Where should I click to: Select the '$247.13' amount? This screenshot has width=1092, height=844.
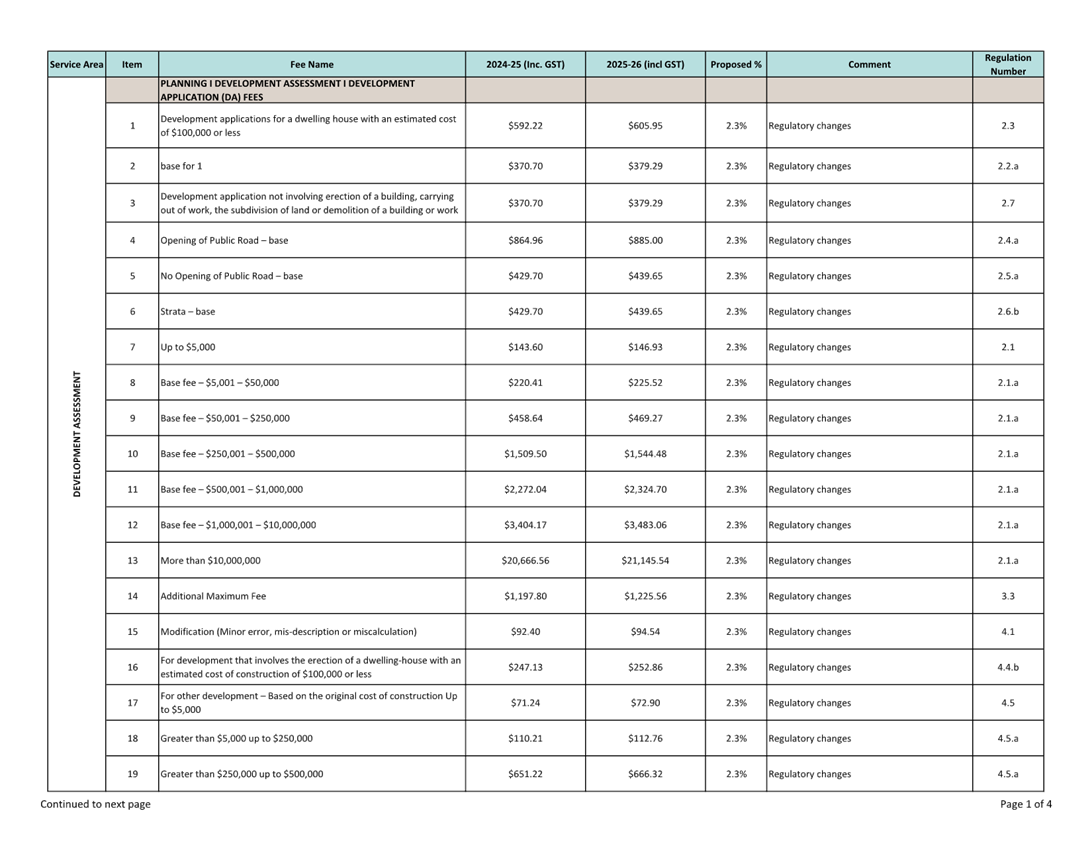[525, 666]
